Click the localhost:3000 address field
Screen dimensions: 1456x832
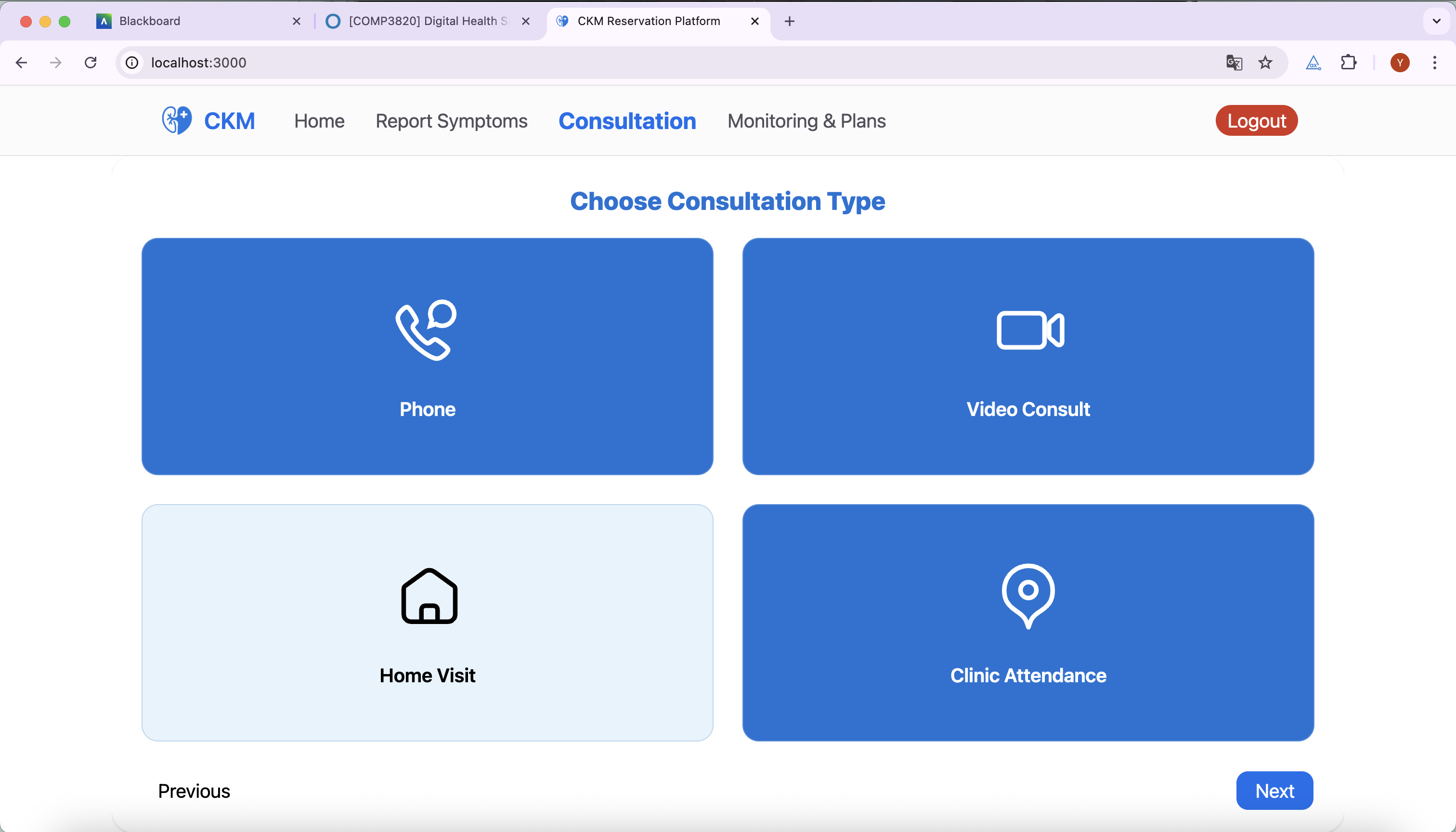[198, 62]
